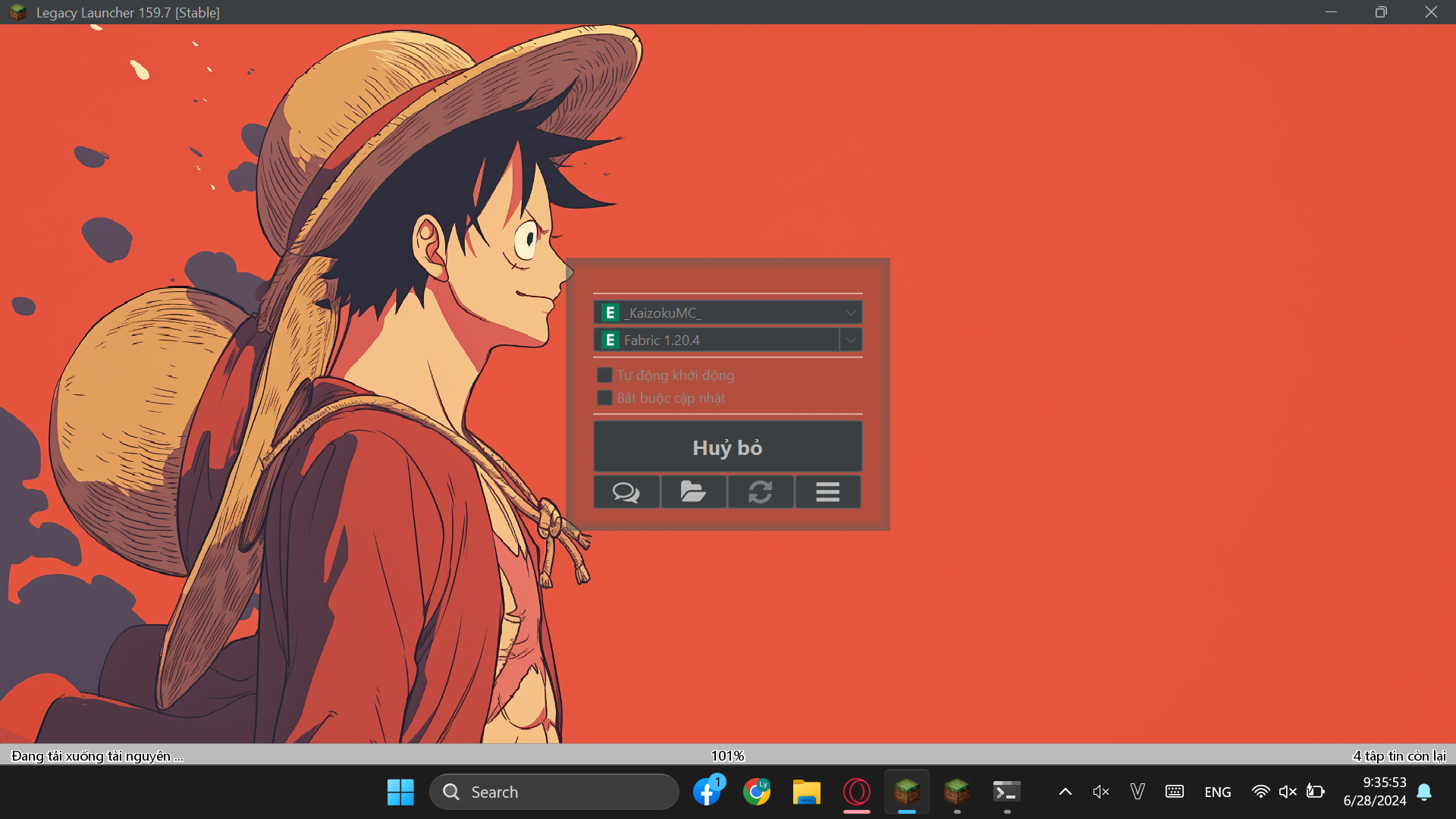Open Opera browser from the taskbar
The image size is (1456, 819).
point(857,792)
